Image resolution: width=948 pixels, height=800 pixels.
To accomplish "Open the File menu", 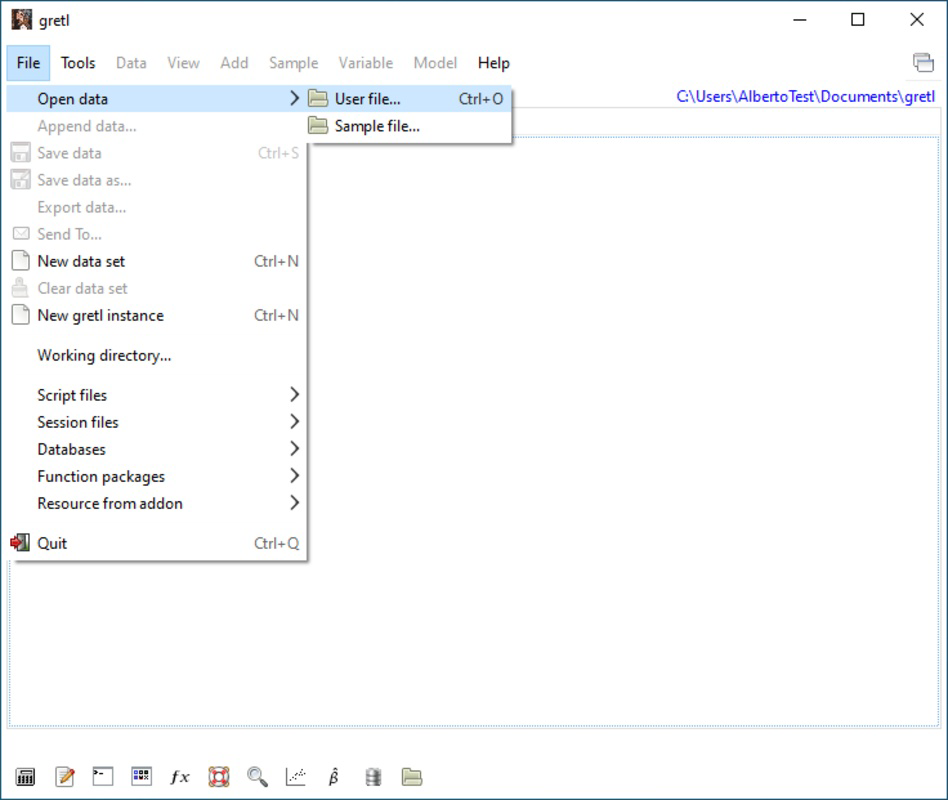I will coord(28,63).
